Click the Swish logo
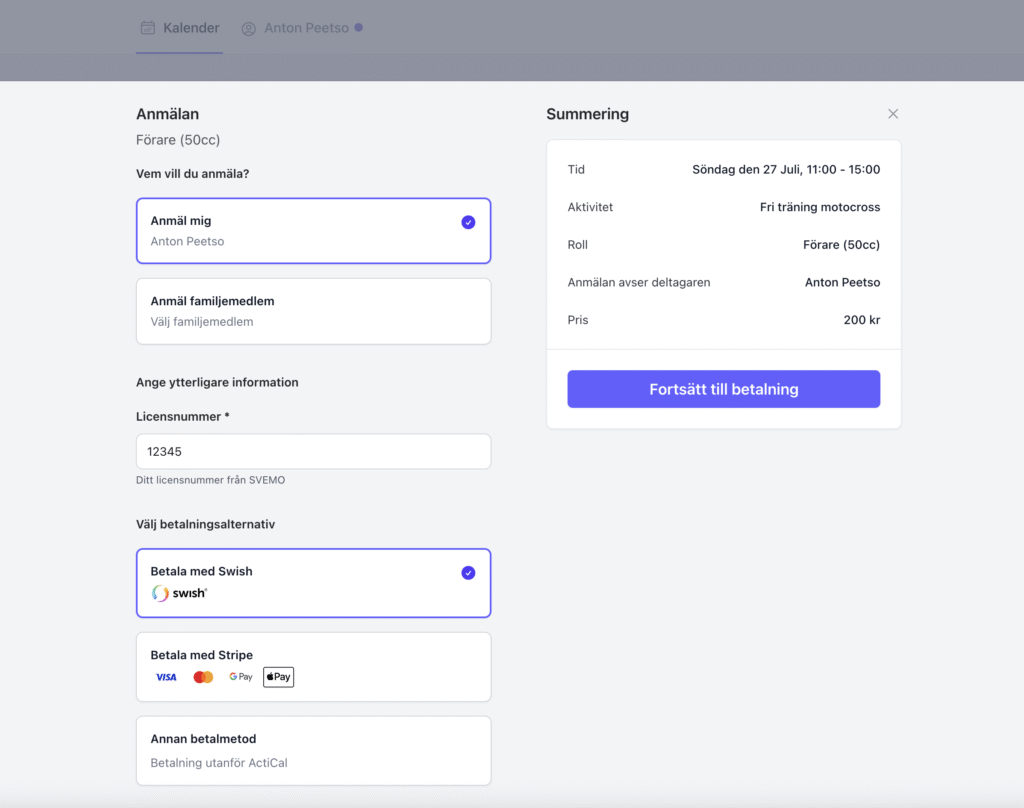This screenshot has height=808, width=1024. (180, 593)
